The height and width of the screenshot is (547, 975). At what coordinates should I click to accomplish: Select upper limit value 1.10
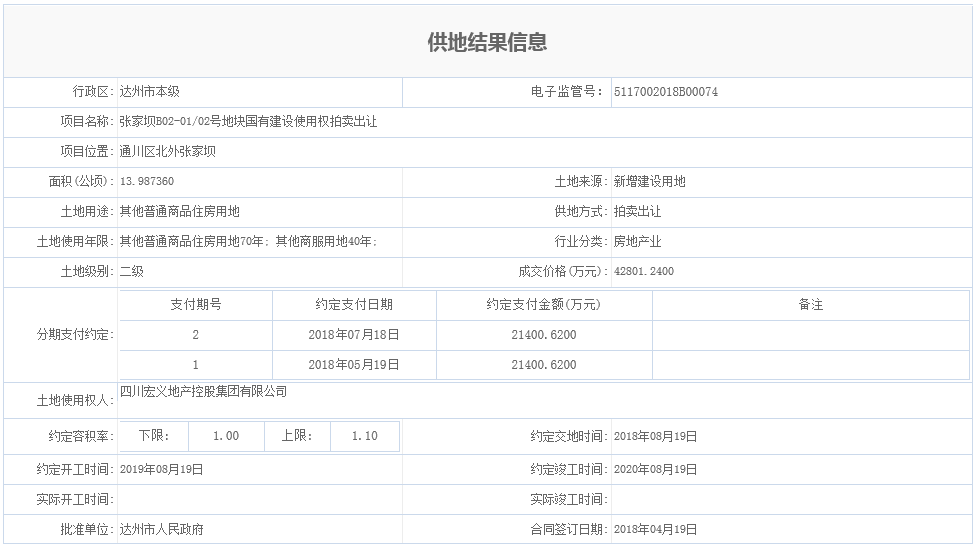click(364, 436)
